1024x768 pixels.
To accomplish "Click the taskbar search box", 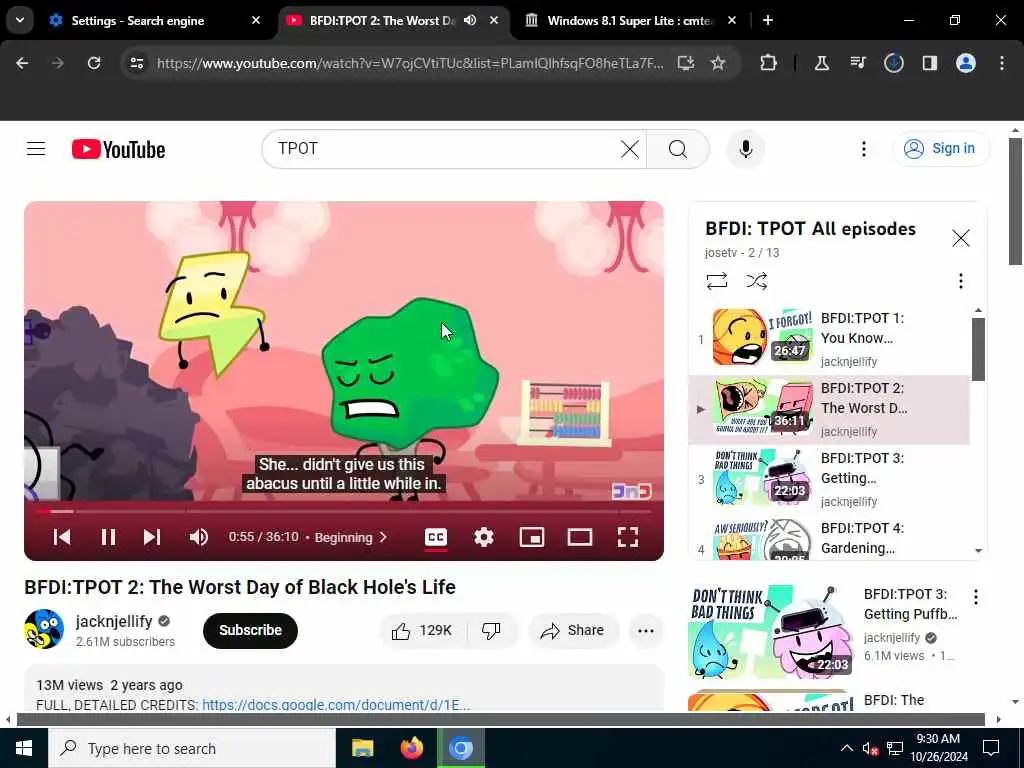I will (x=191, y=748).
